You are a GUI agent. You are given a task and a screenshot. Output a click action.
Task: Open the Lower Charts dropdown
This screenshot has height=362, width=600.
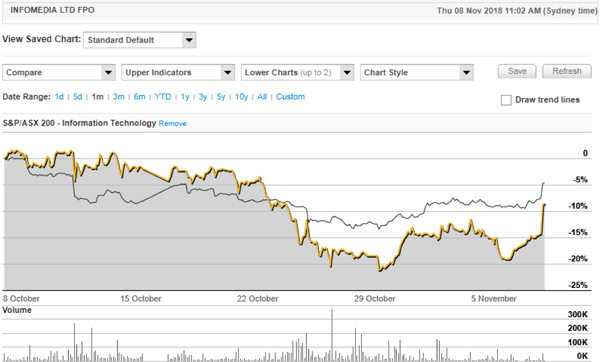click(x=297, y=72)
